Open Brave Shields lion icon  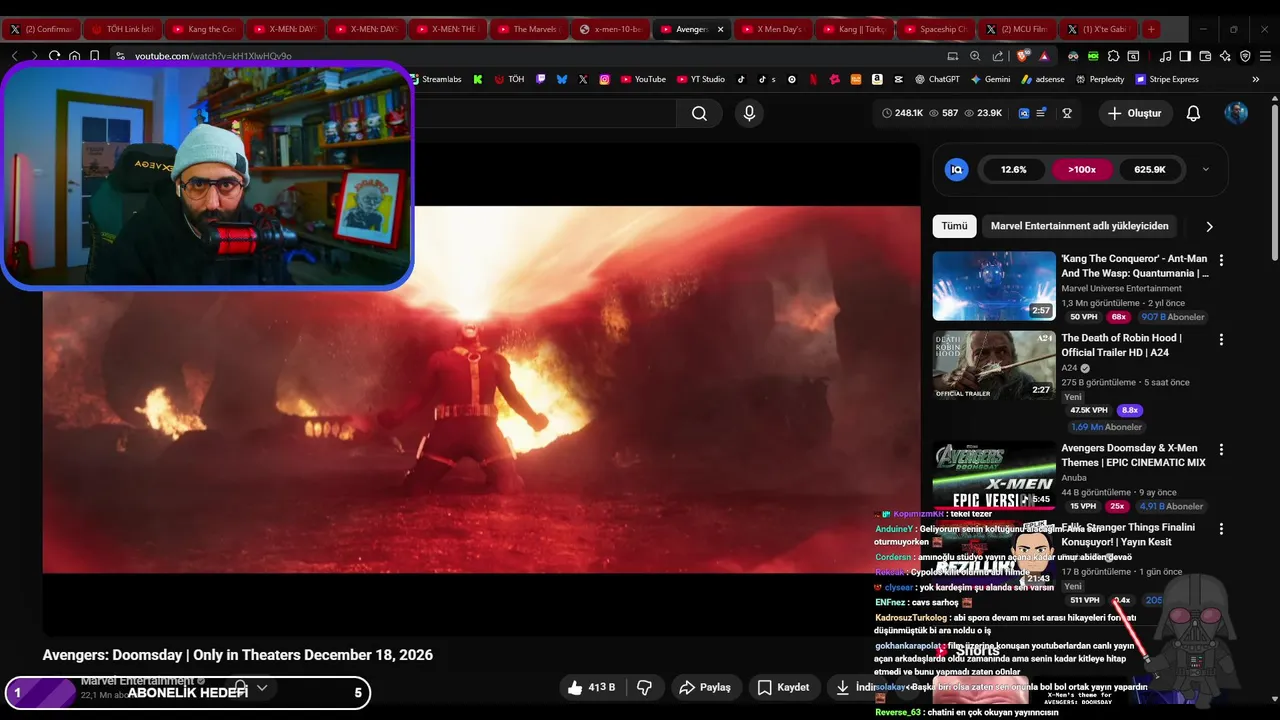tap(1022, 56)
